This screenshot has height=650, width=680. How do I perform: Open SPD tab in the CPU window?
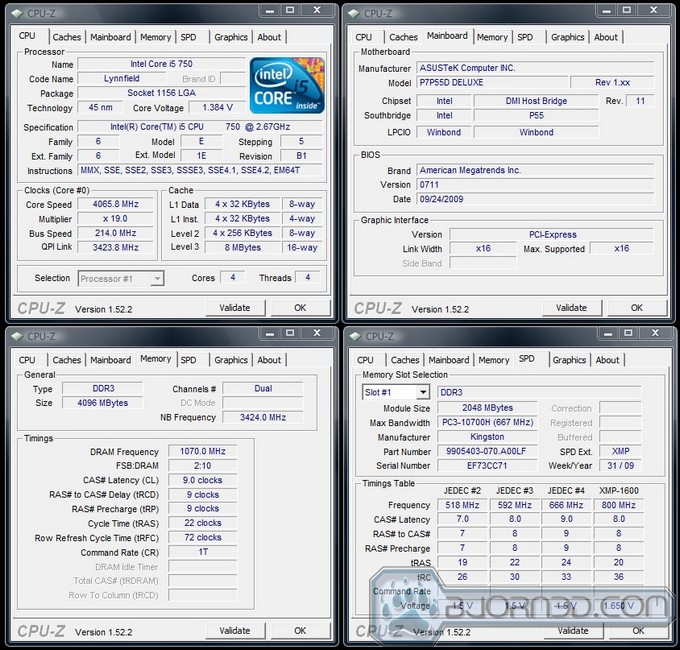point(188,37)
